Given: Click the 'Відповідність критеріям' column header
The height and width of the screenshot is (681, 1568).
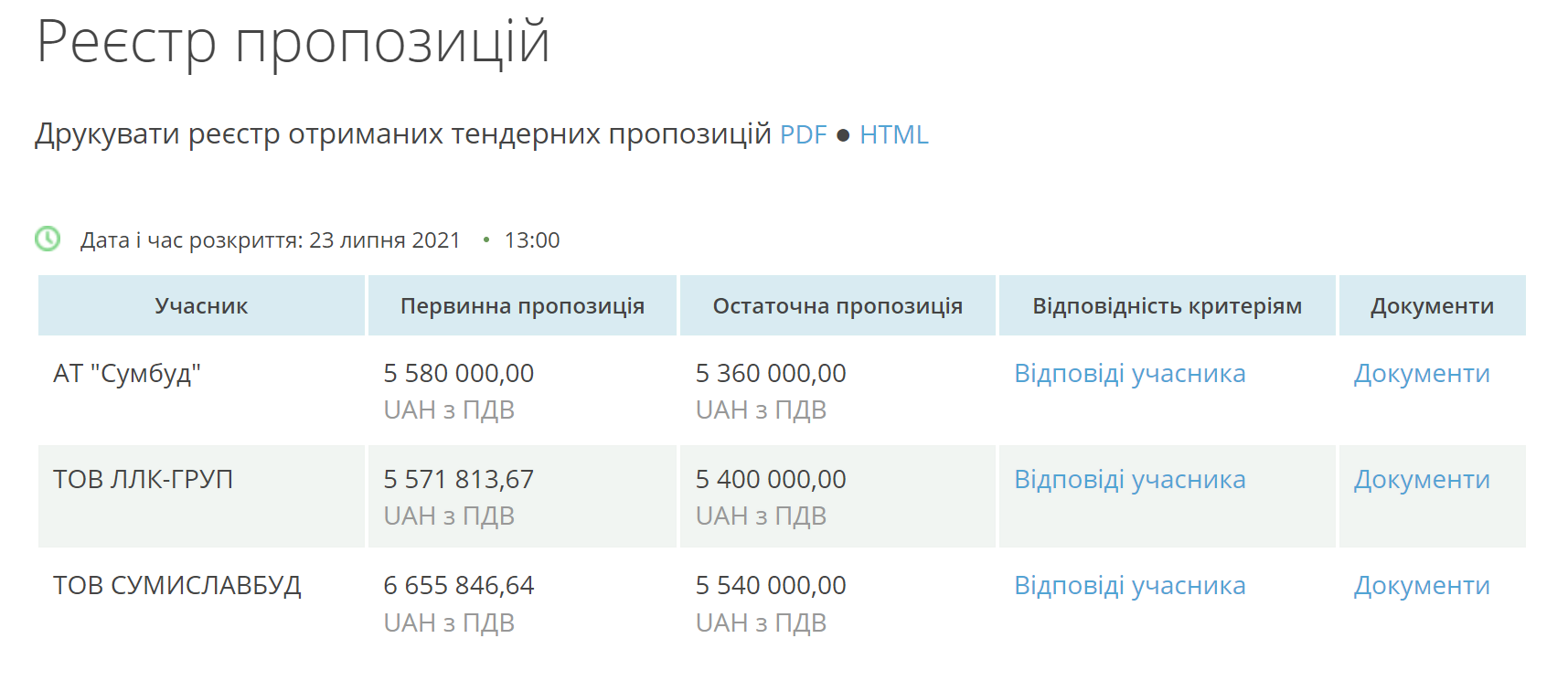Looking at the screenshot, I should pos(1167,305).
